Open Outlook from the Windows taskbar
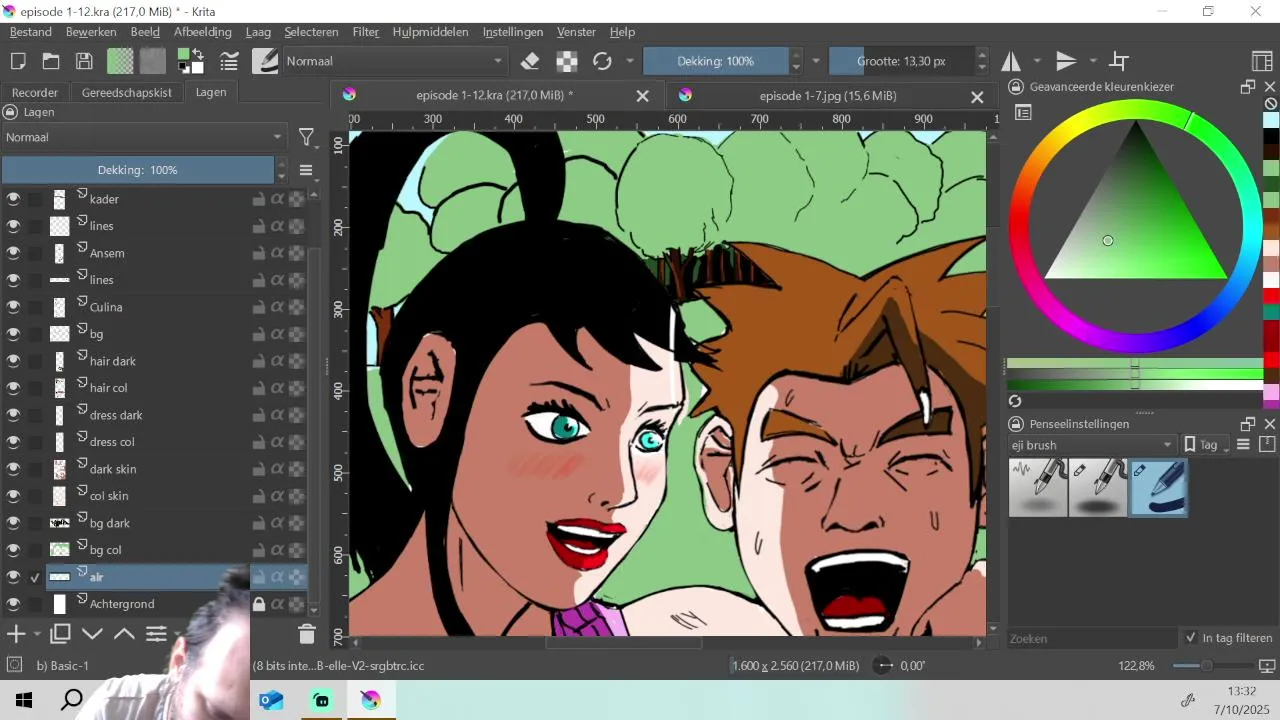This screenshot has width=1280, height=720. click(x=272, y=700)
